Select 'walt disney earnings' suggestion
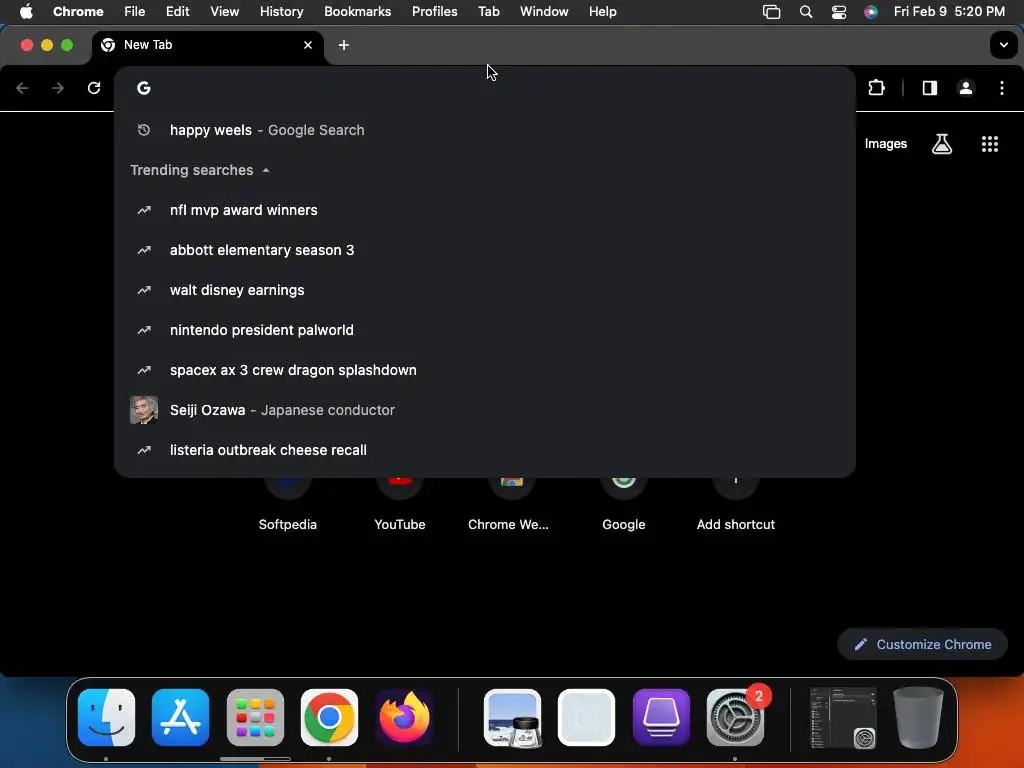 coord(485,290)
